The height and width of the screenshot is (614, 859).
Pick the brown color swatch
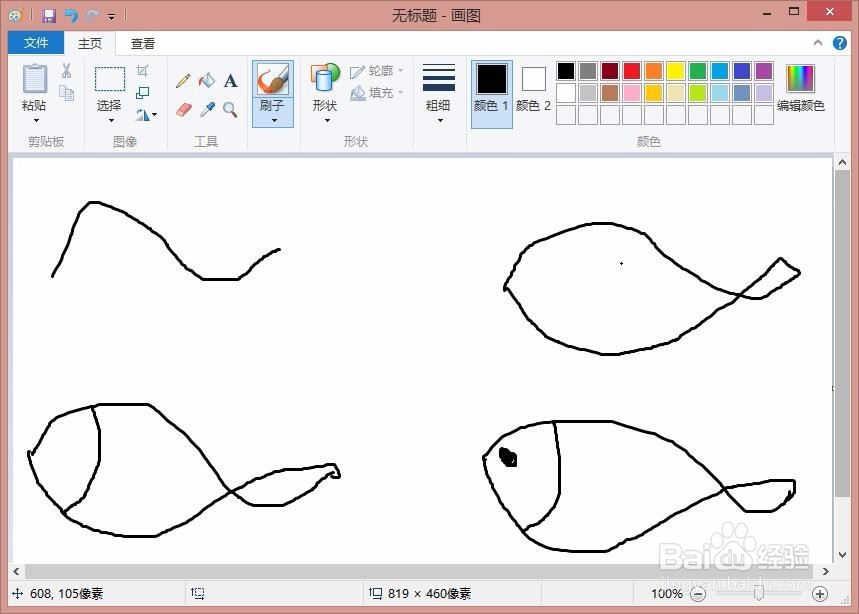click(610, 93)
